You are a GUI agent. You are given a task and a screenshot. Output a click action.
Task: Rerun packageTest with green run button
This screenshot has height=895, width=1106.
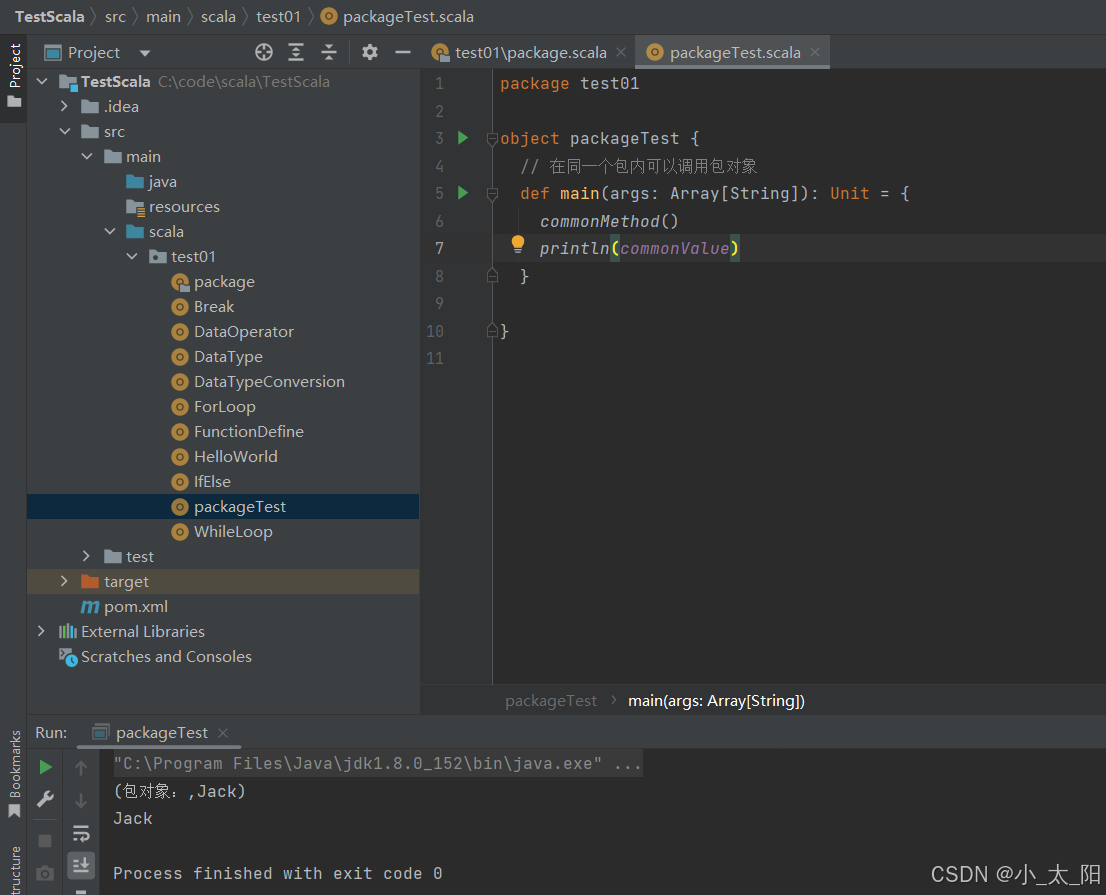tap(45, 767)
